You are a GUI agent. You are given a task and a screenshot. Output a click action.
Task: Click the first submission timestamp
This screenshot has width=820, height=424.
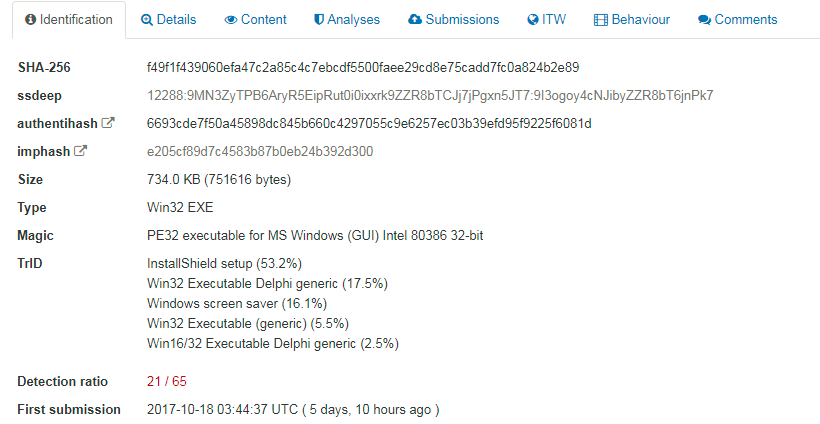click(293, 409)
